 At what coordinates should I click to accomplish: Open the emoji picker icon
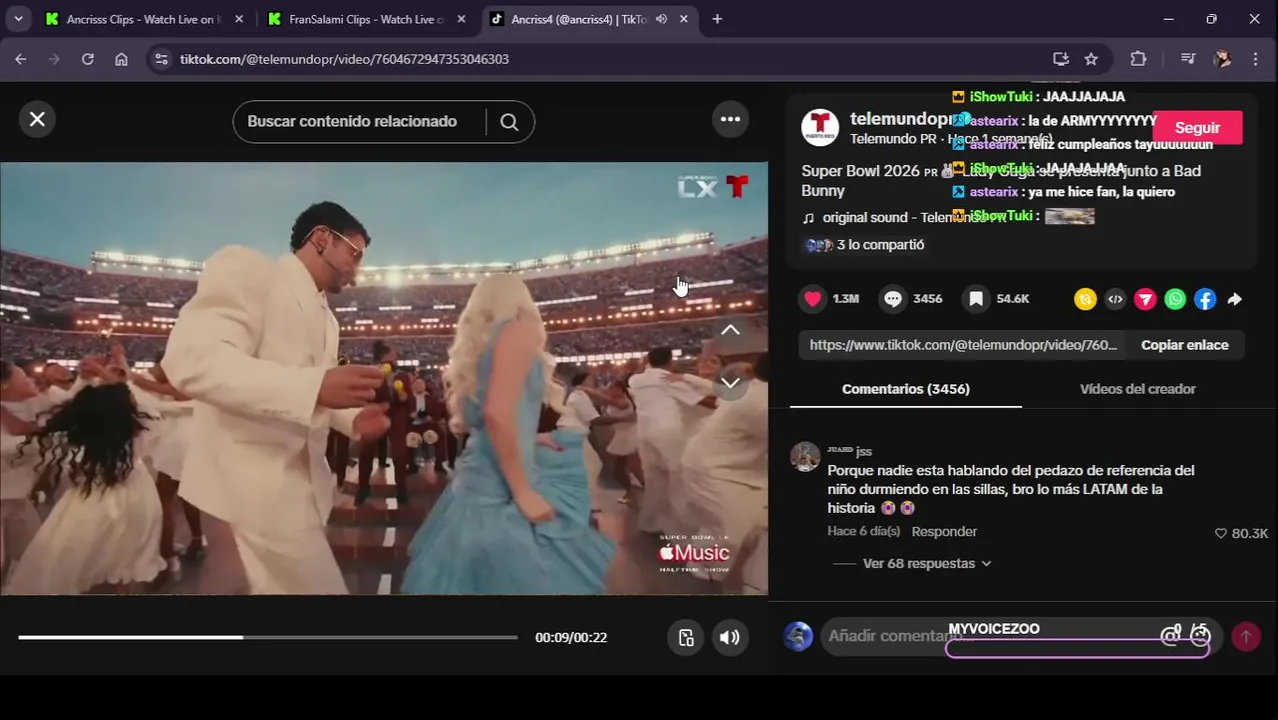pyautogui.click(x=1200, y=636)
